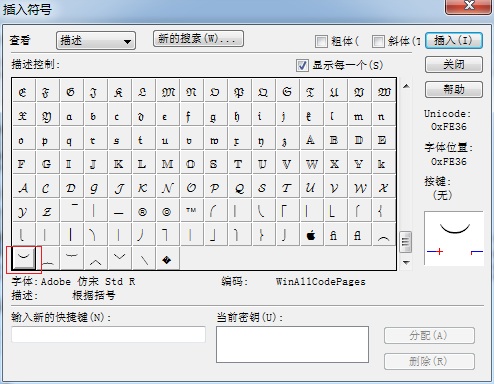Click the 新的搜索(W)... button
The height and width of the screenshot is (384, 495).
pos(198,39)
